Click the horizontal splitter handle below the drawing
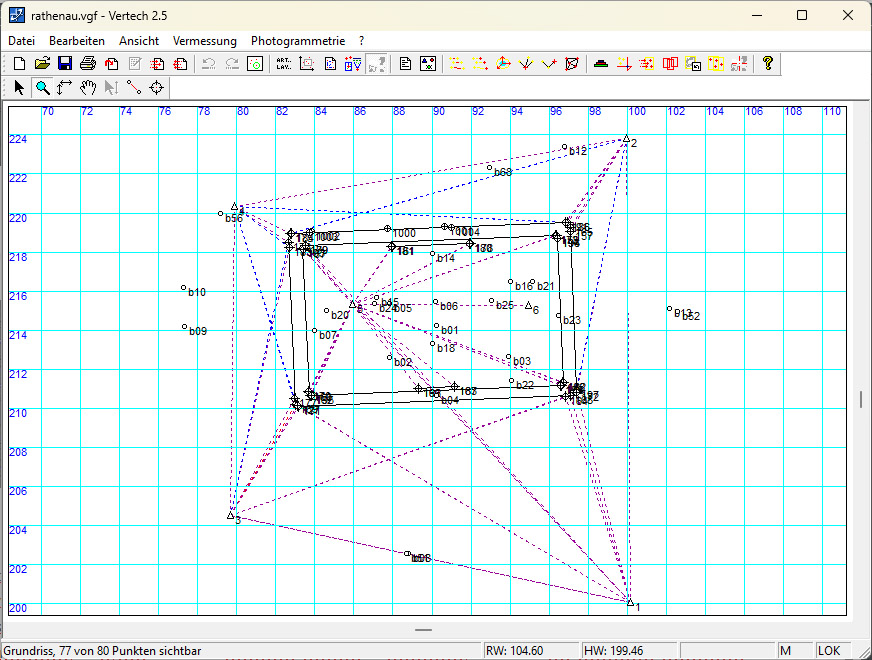Viewport: 872px width, 660px height. tap(423, 630)
